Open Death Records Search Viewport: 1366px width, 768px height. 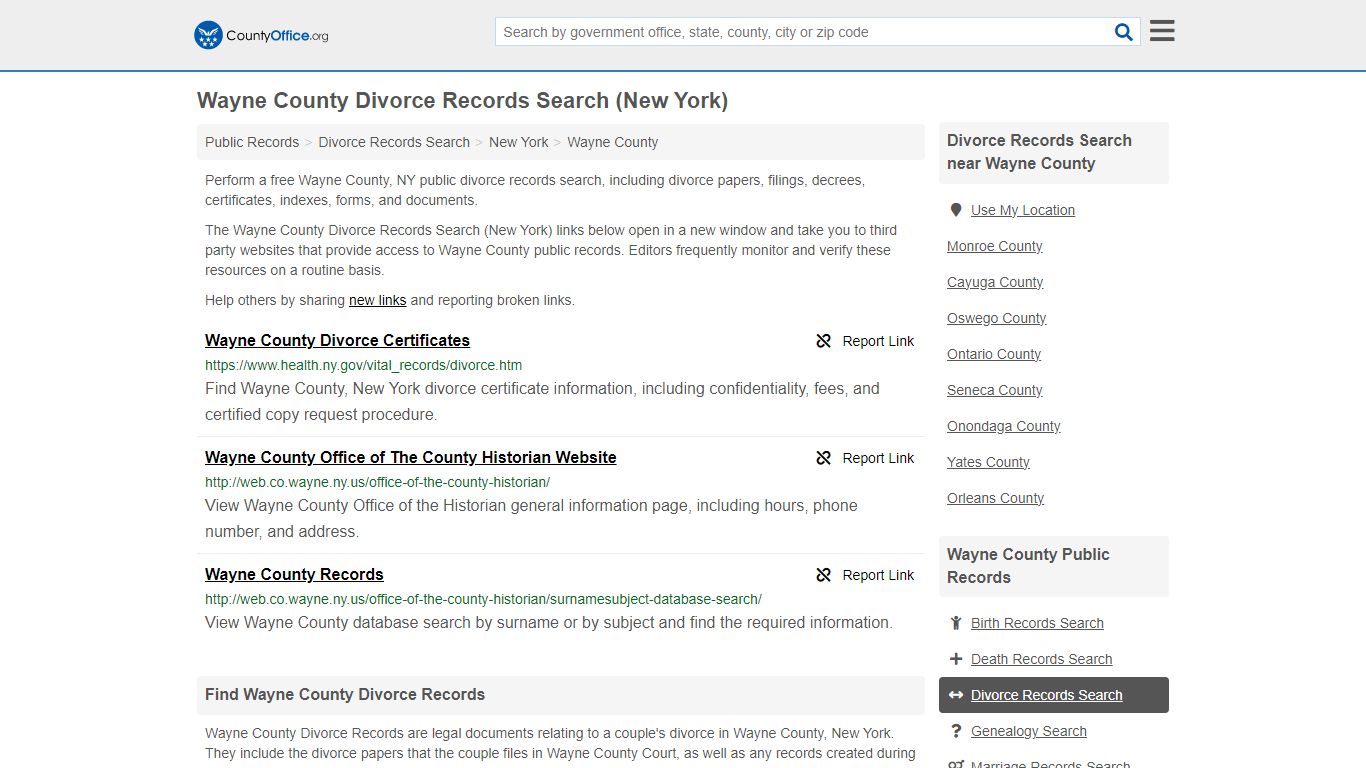1041,659
